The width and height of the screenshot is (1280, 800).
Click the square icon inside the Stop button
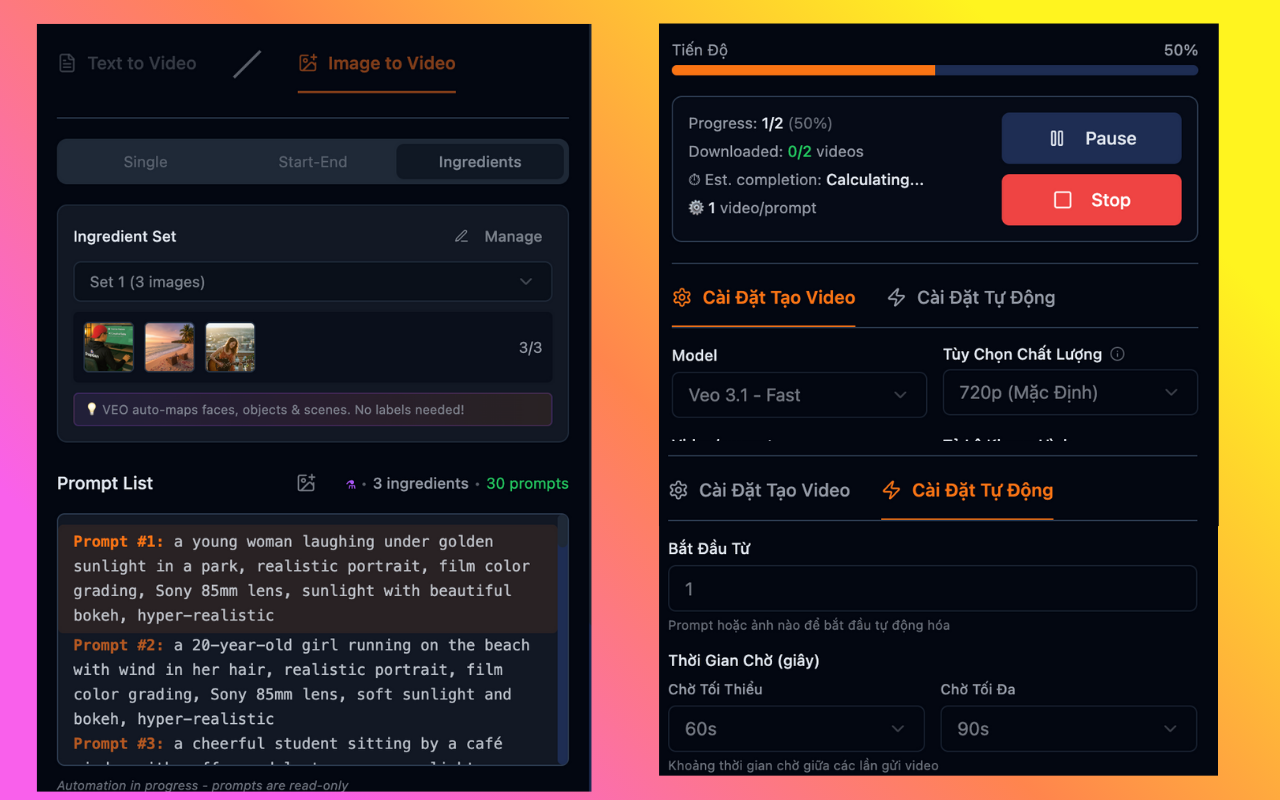pos(1063,200)
